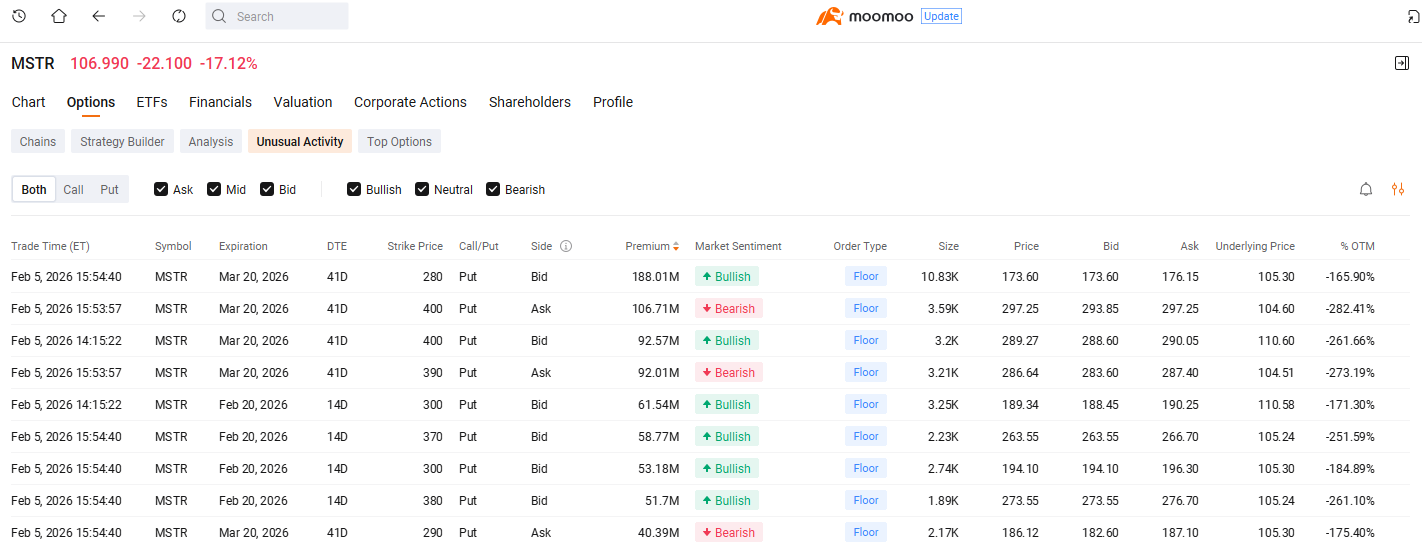Viewport: 1422px width, 543px height.
Task: Click the 297.25 price cell
Action: pyautogui.click(x=1020, y=308)
